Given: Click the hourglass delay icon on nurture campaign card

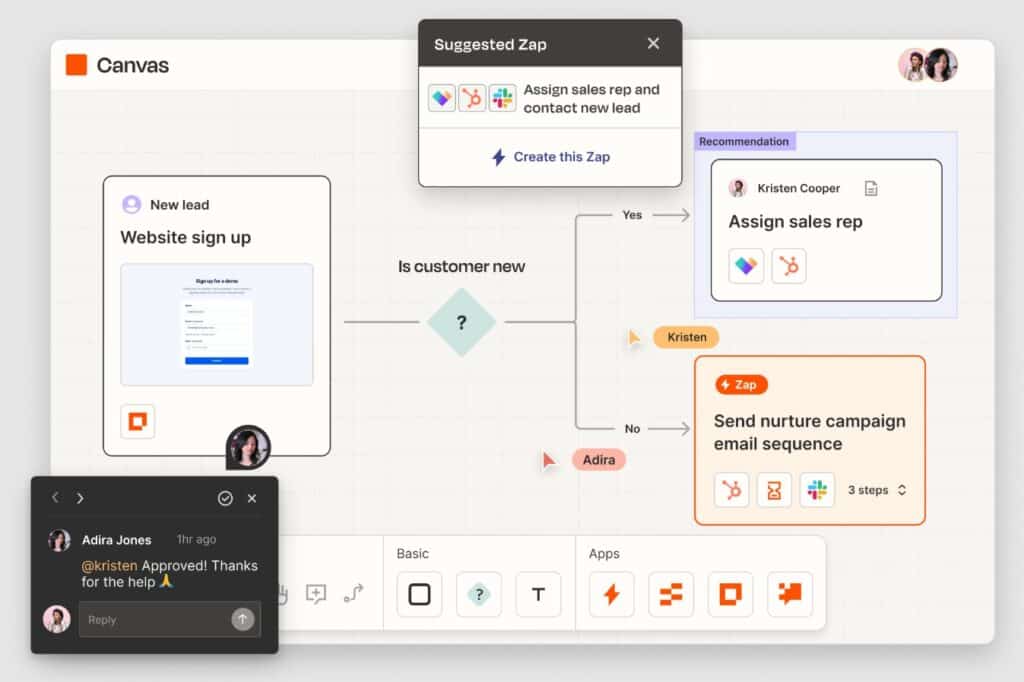Looking at the screenshot, I should pyautogui.click(x=774, y=490).
